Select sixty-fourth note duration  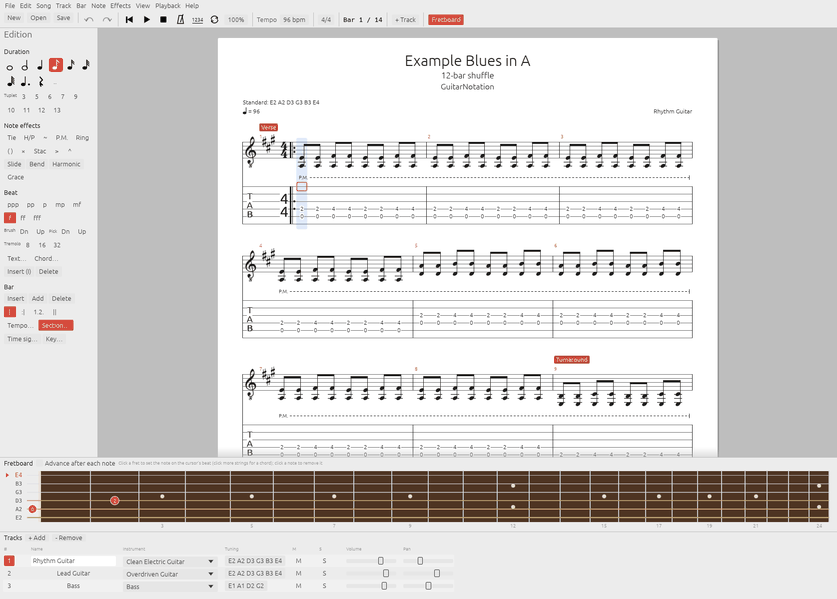tap(10, 82)
